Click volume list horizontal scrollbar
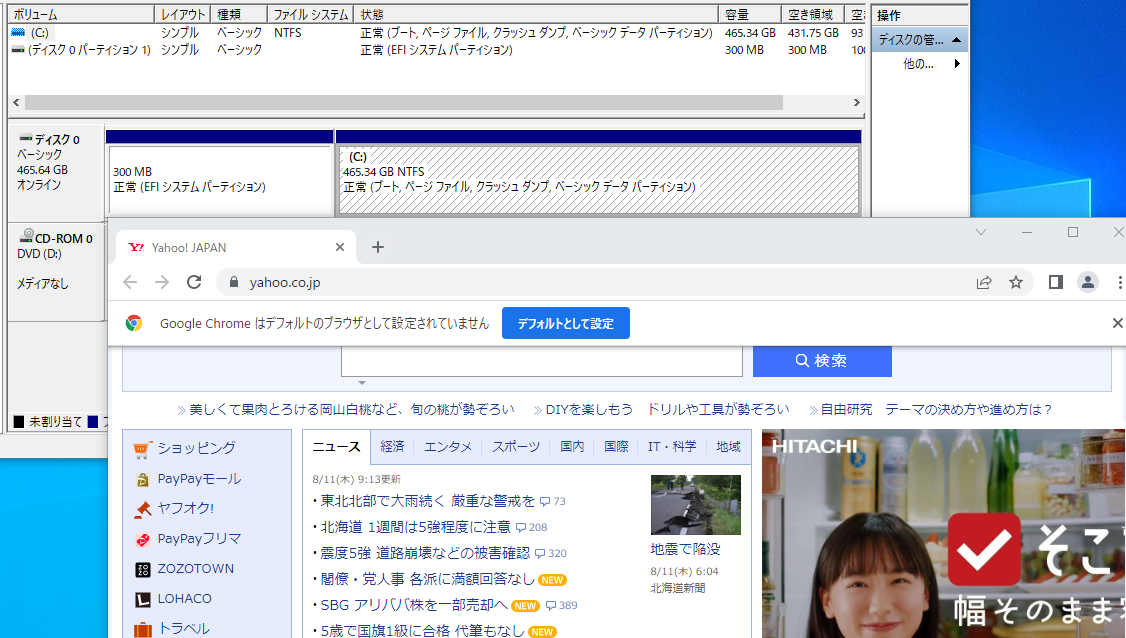Image resolution: width=1126 pixels, height=638 pixels. (404, 103)
